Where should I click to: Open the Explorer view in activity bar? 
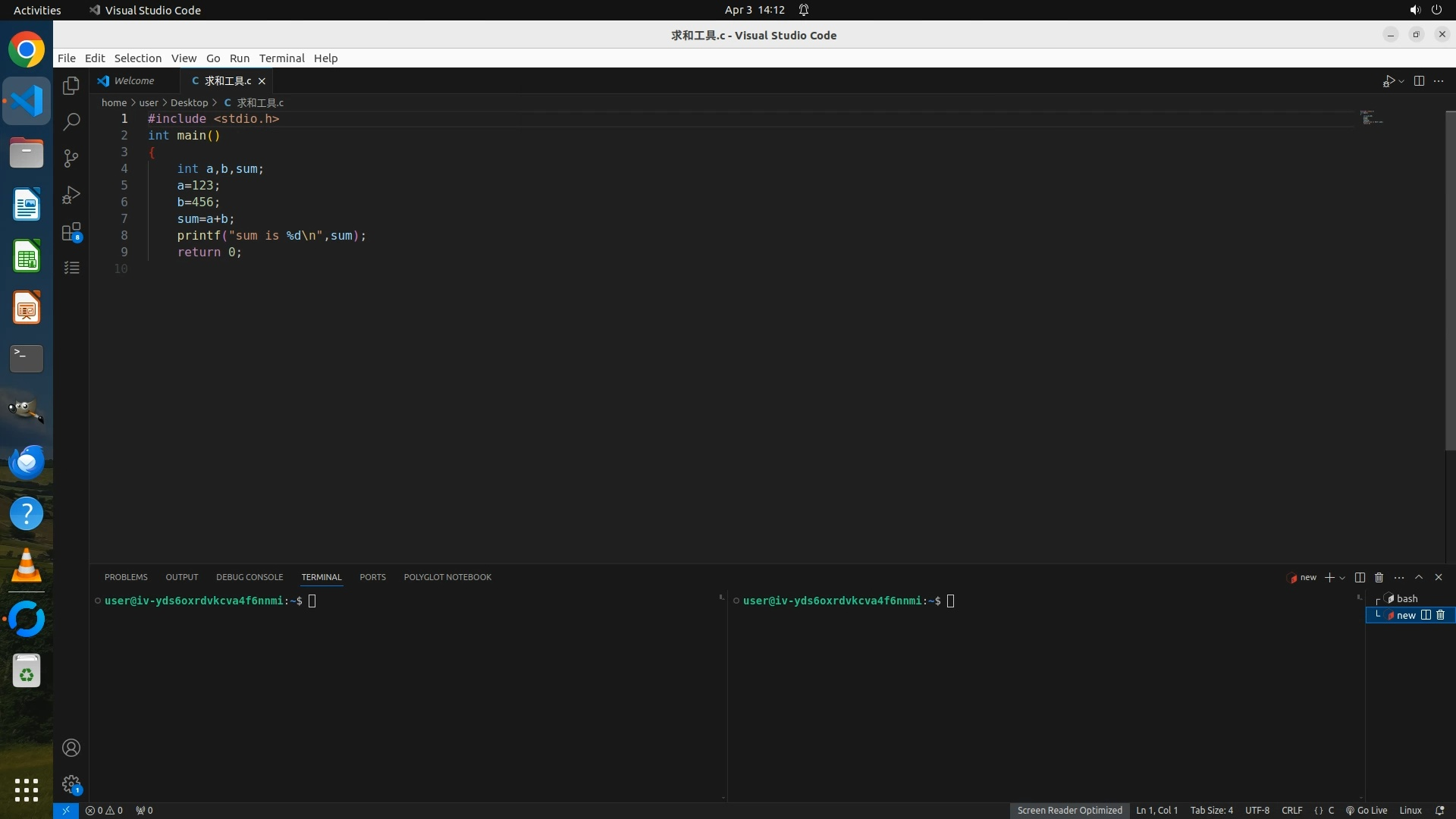coord(71,86)
